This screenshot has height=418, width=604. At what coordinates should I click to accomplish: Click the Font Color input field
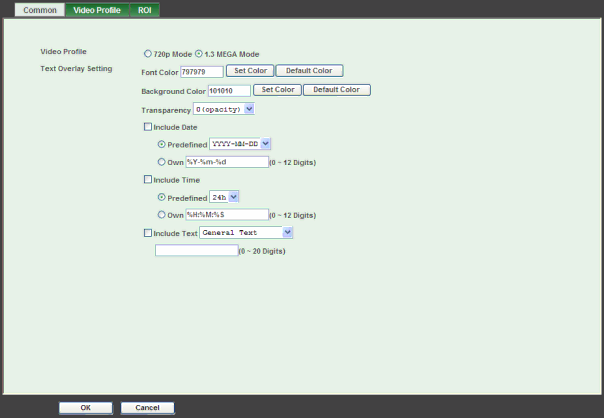(201, 72)
